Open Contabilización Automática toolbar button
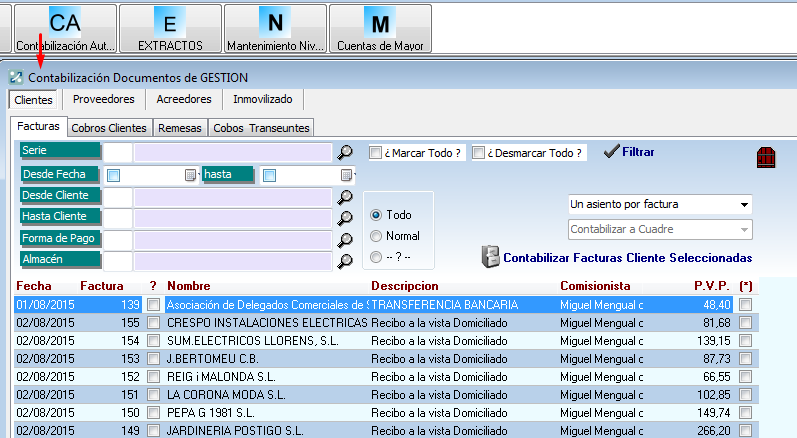This screenshot has width=797, height=438. pyautogui.click(x=65, y=28)
